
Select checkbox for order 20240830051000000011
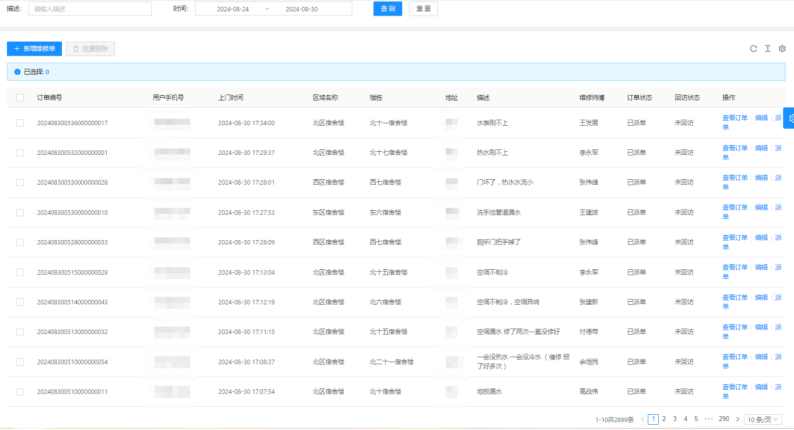tap(20, 391)
